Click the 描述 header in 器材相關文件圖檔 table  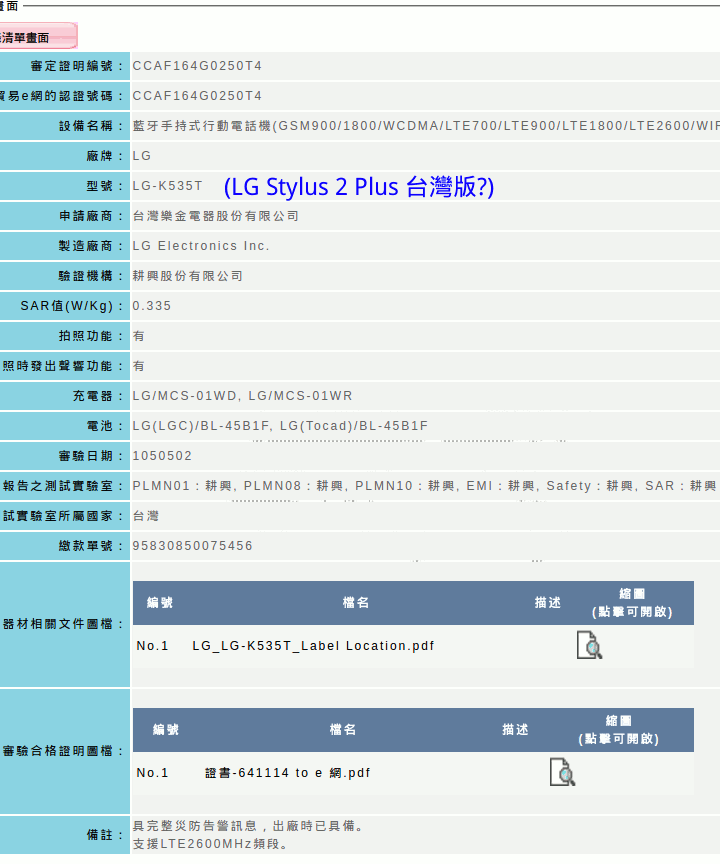click(x=548, y=603)
